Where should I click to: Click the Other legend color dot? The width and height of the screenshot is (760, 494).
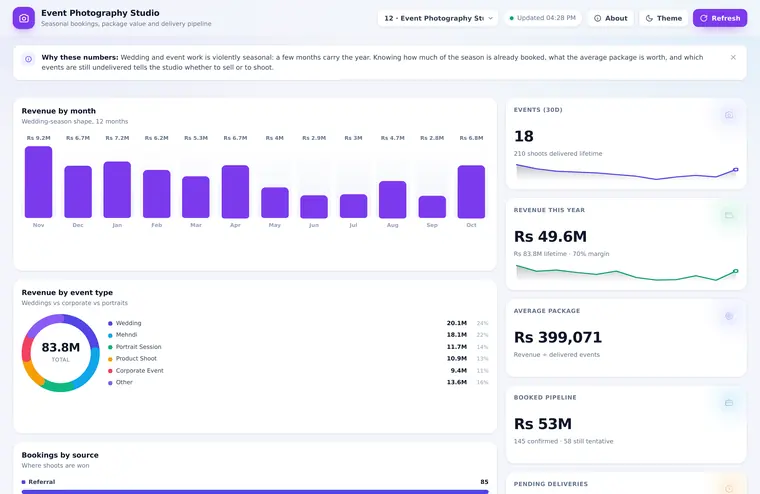(x=110, y=382)
